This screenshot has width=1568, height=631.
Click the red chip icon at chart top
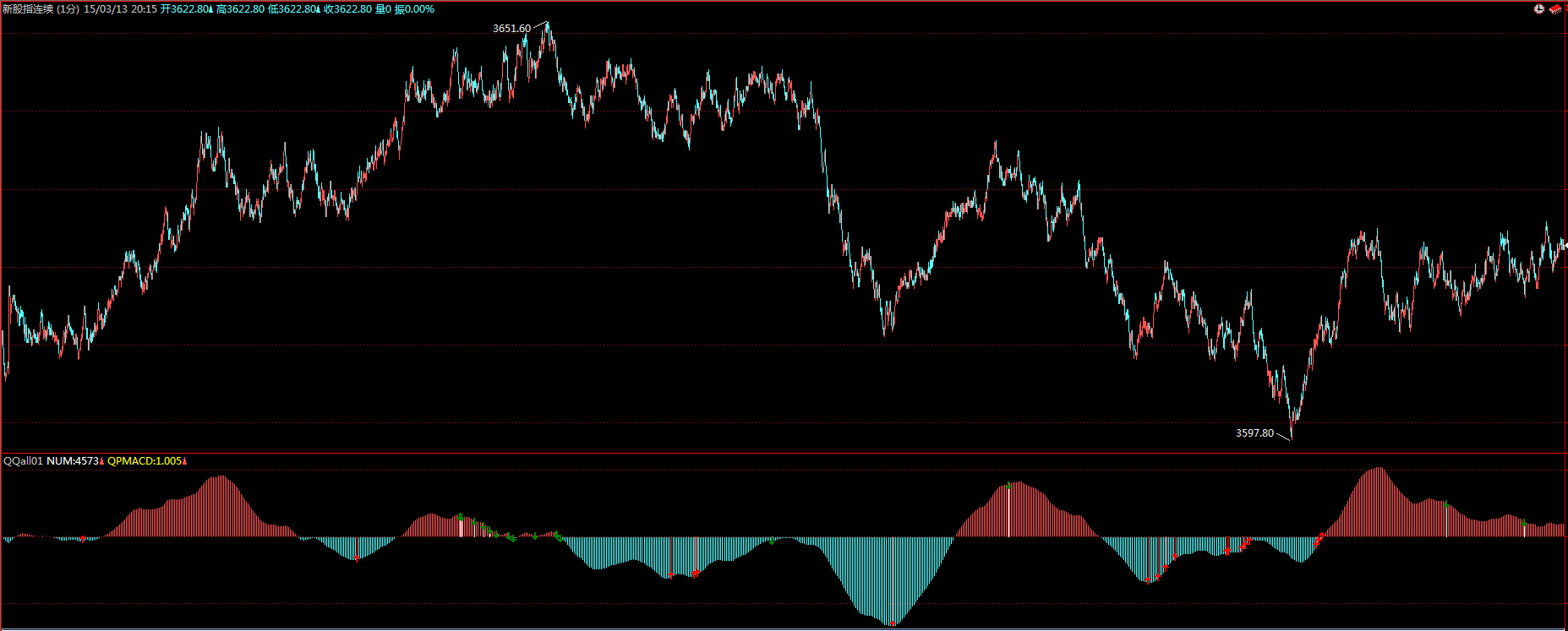click(1555, 8)
